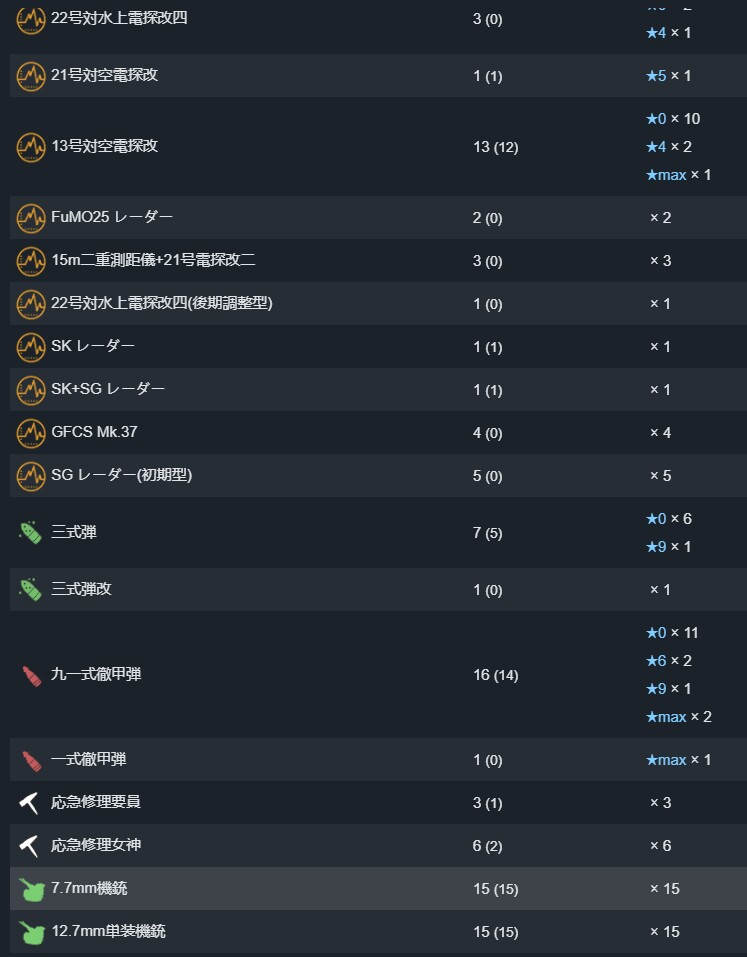Screen dimensions: 747x957
Task: Click the red shell icon for 一式徹甲弾
Action: coord(31,760)
